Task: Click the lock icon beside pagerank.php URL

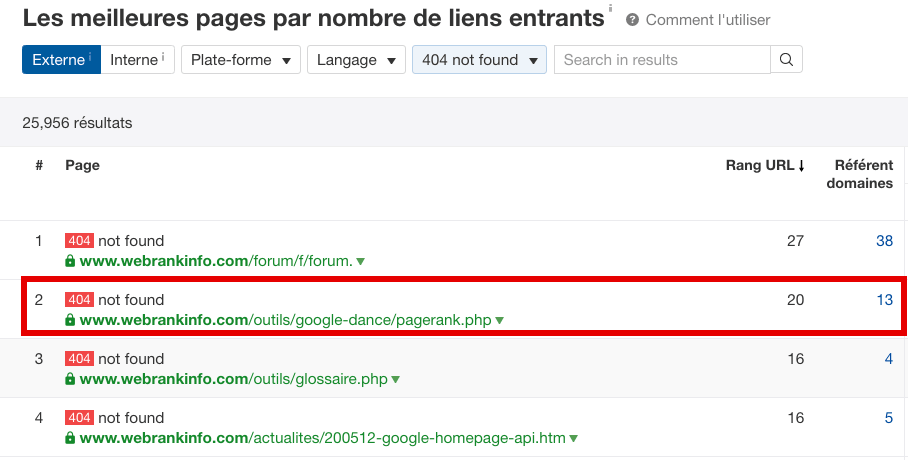Action: click(70, 320)
